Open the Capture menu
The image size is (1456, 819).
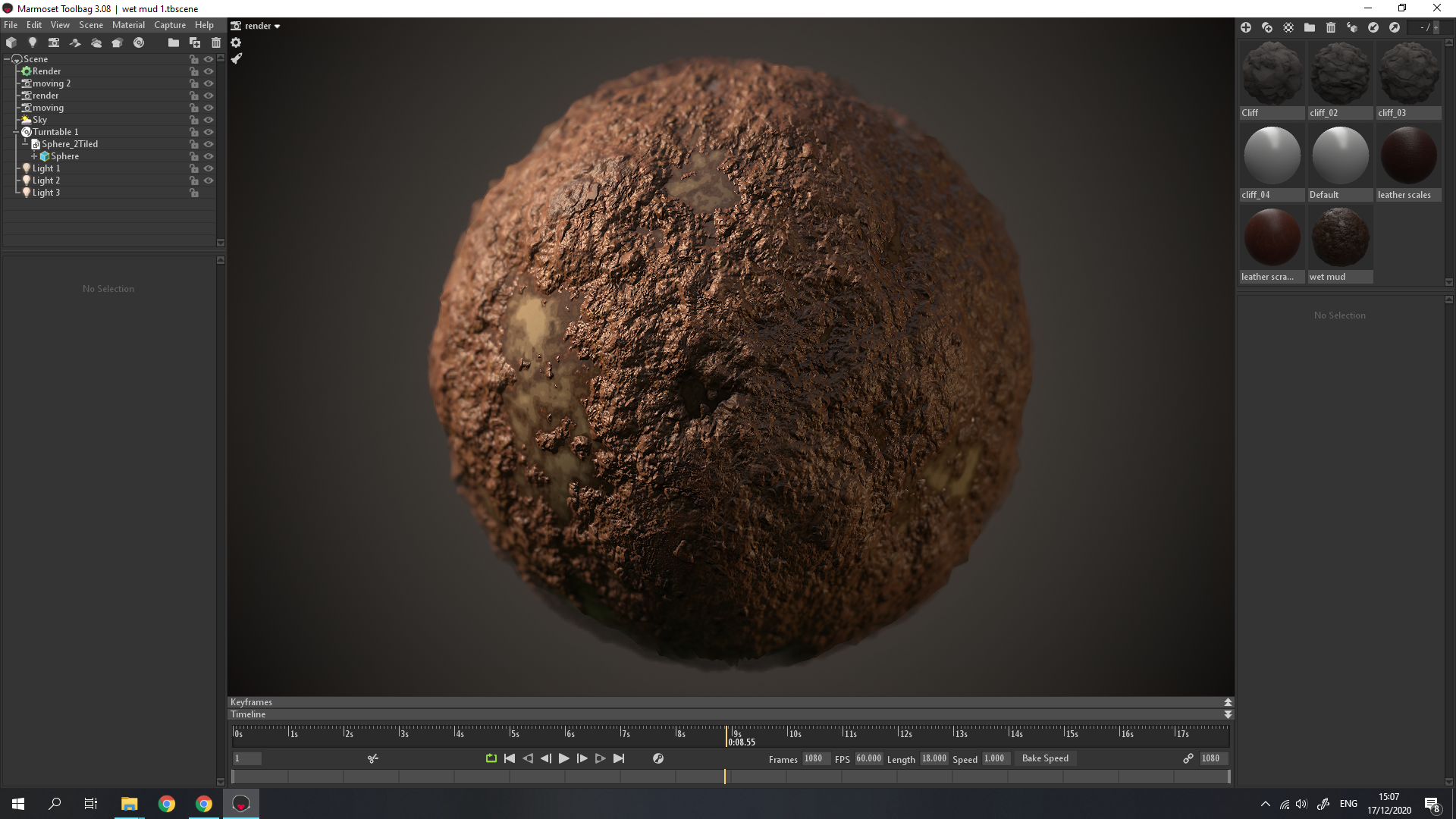tap(170, 25)
